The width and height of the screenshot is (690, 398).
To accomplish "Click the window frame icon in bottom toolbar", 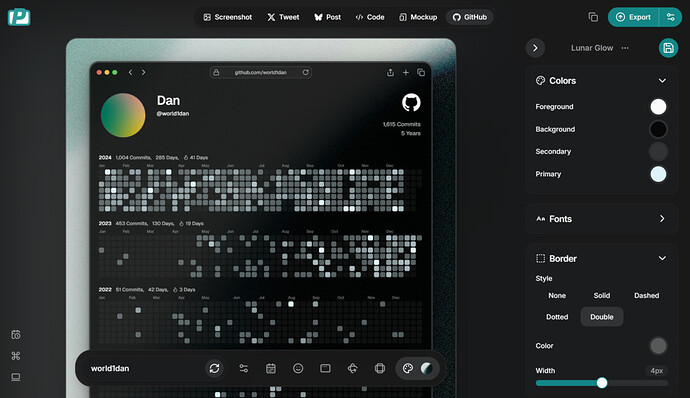I will pos(325,369).
